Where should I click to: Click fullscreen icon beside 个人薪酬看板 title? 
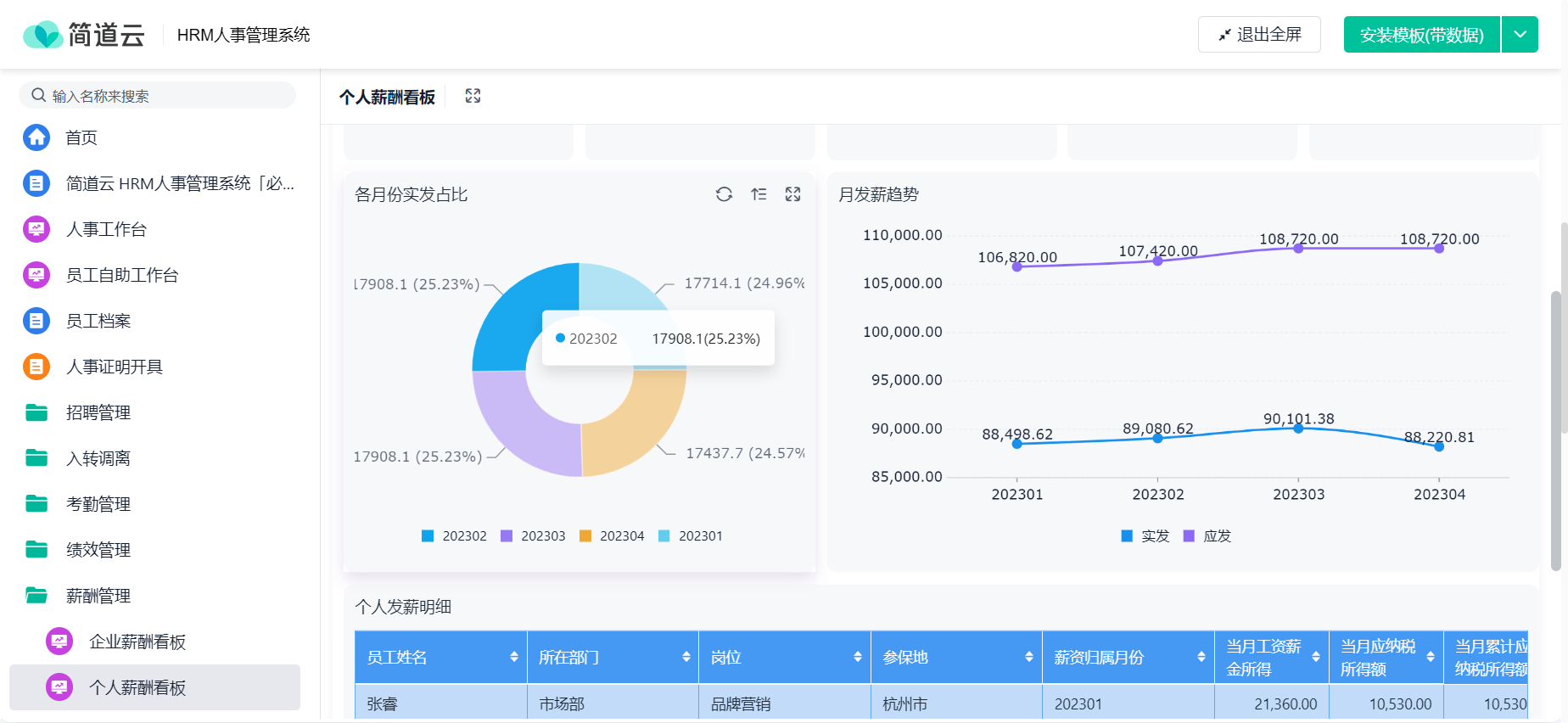click(473, 96)
